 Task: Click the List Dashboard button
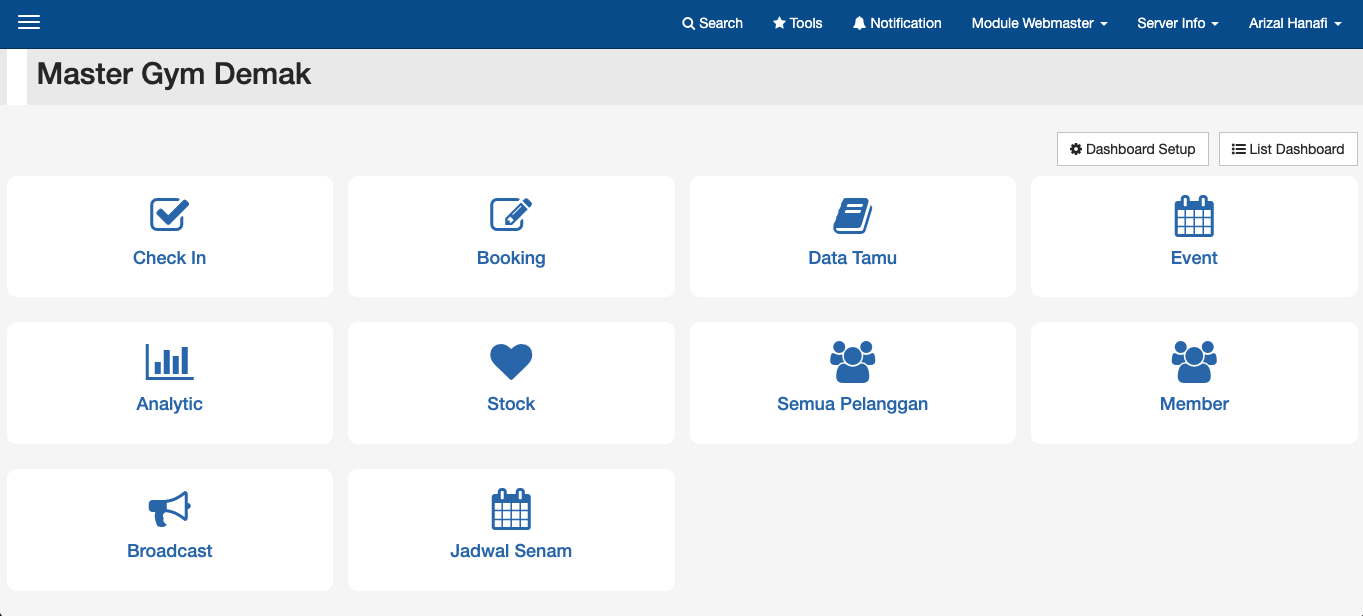[1288, 149]
